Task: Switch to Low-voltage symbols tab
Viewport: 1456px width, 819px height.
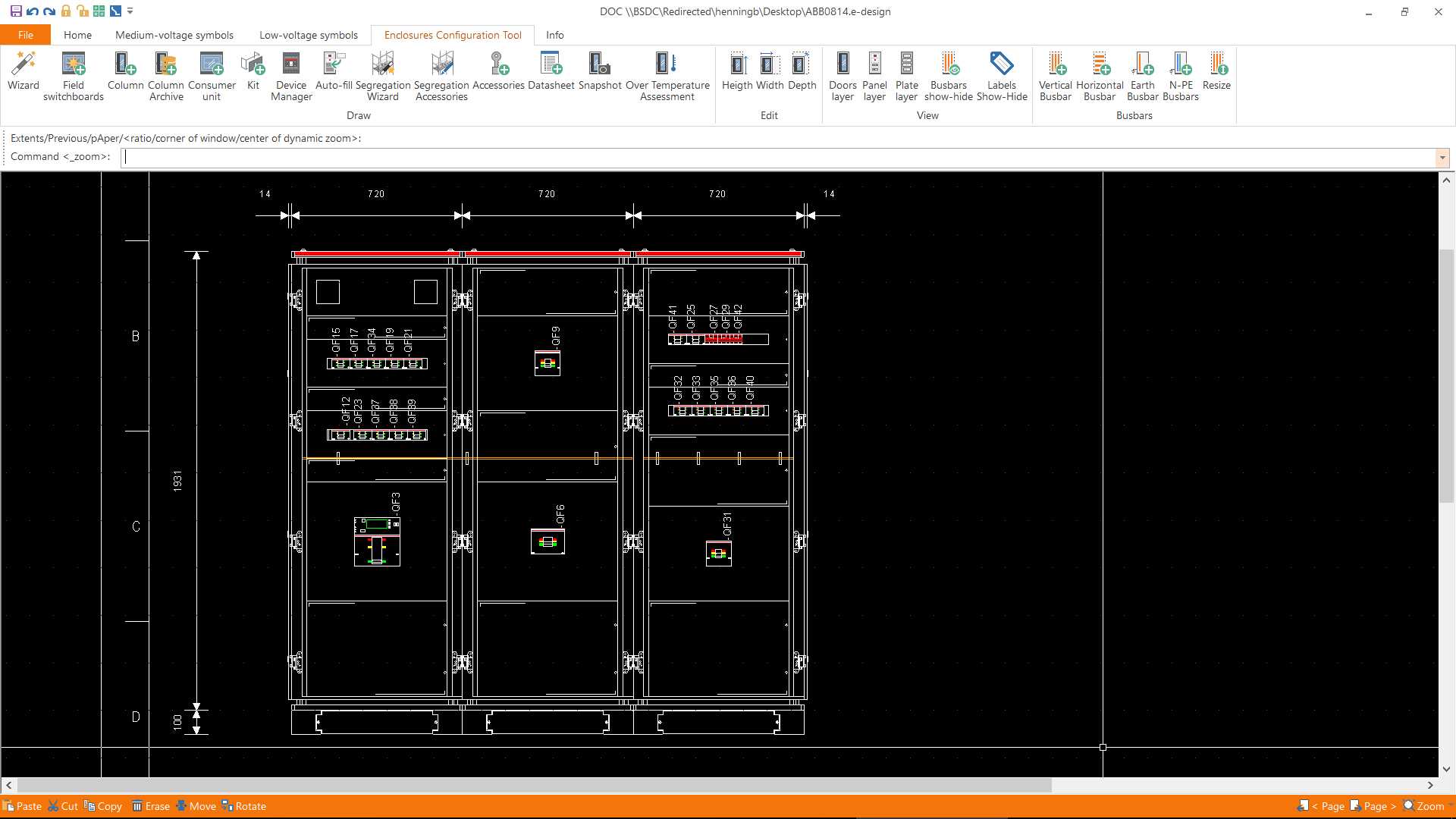Action: [x=308, y=35]
